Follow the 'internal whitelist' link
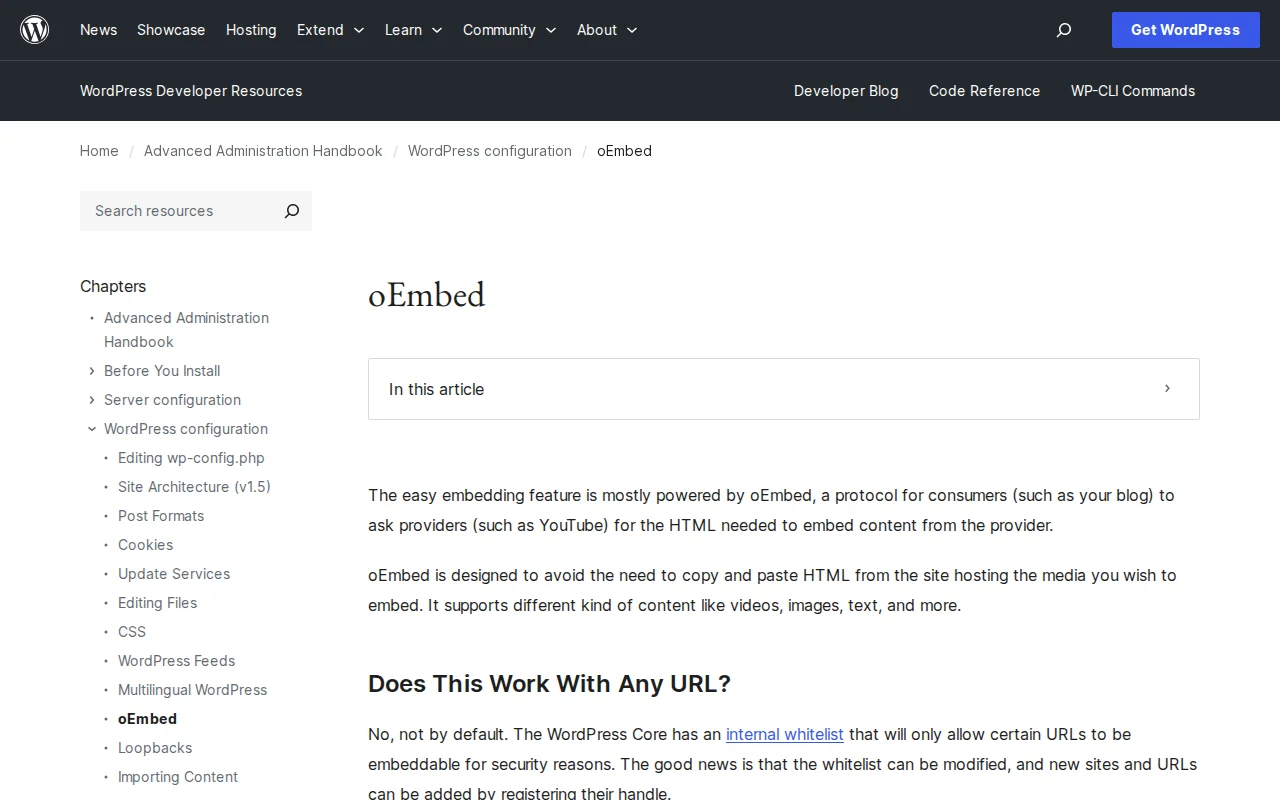1280x800 pixels. (784, 734)
